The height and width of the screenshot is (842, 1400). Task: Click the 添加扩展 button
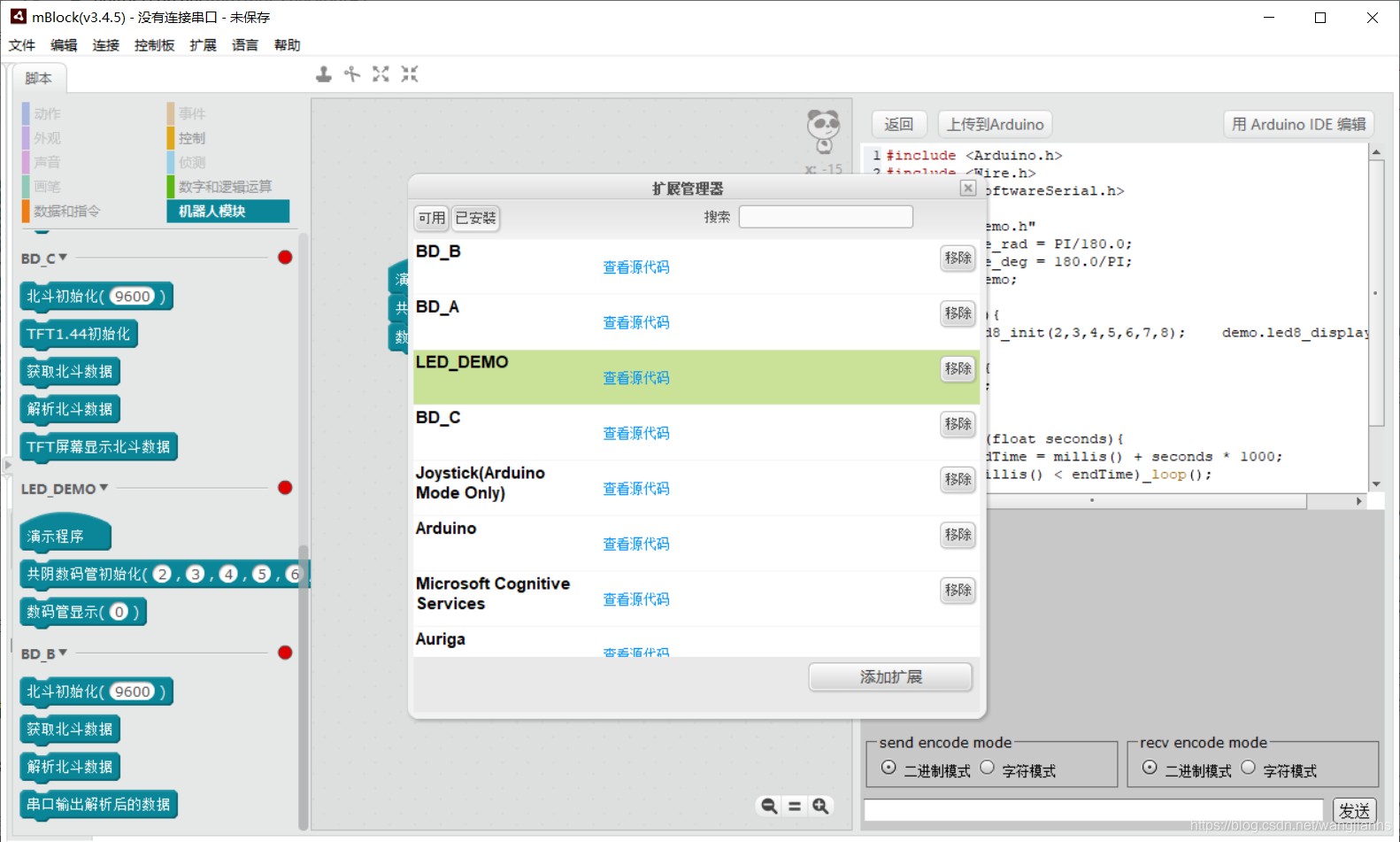[890, 677]
